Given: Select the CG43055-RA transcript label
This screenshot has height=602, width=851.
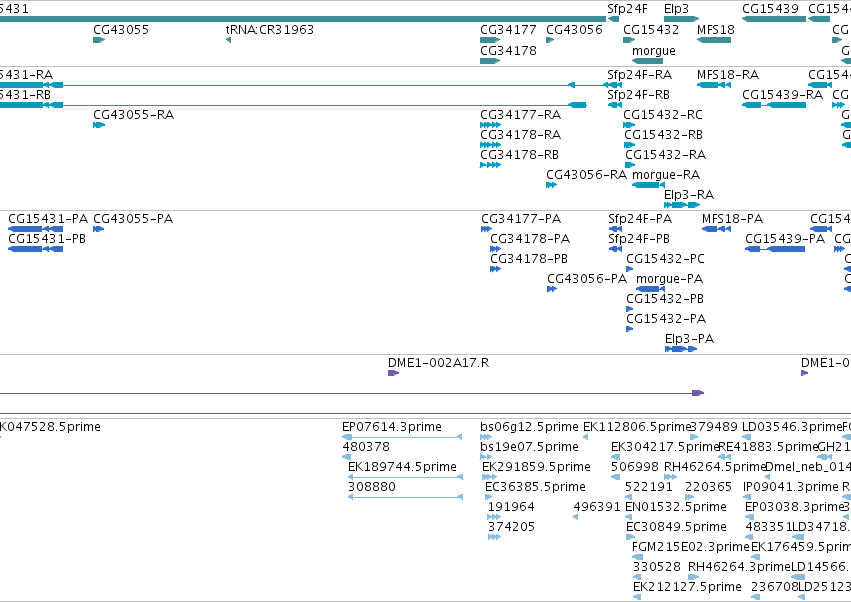Looking at the screenshot, I should tap(134, 115).
